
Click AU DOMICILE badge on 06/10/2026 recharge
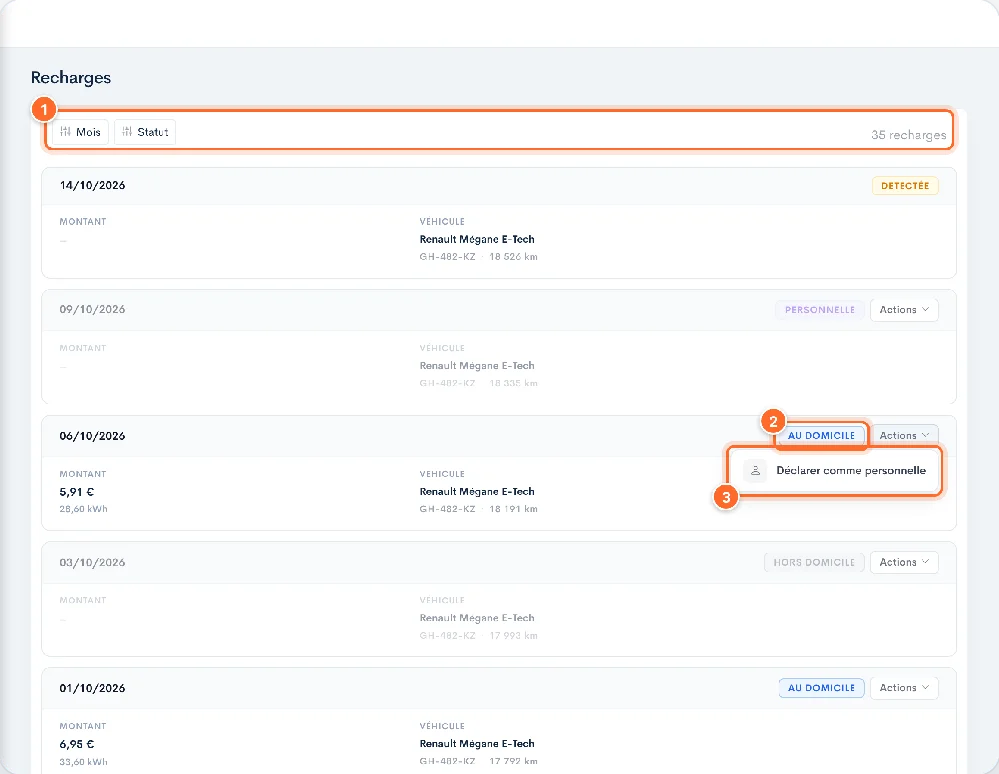(x=821, y=436)
